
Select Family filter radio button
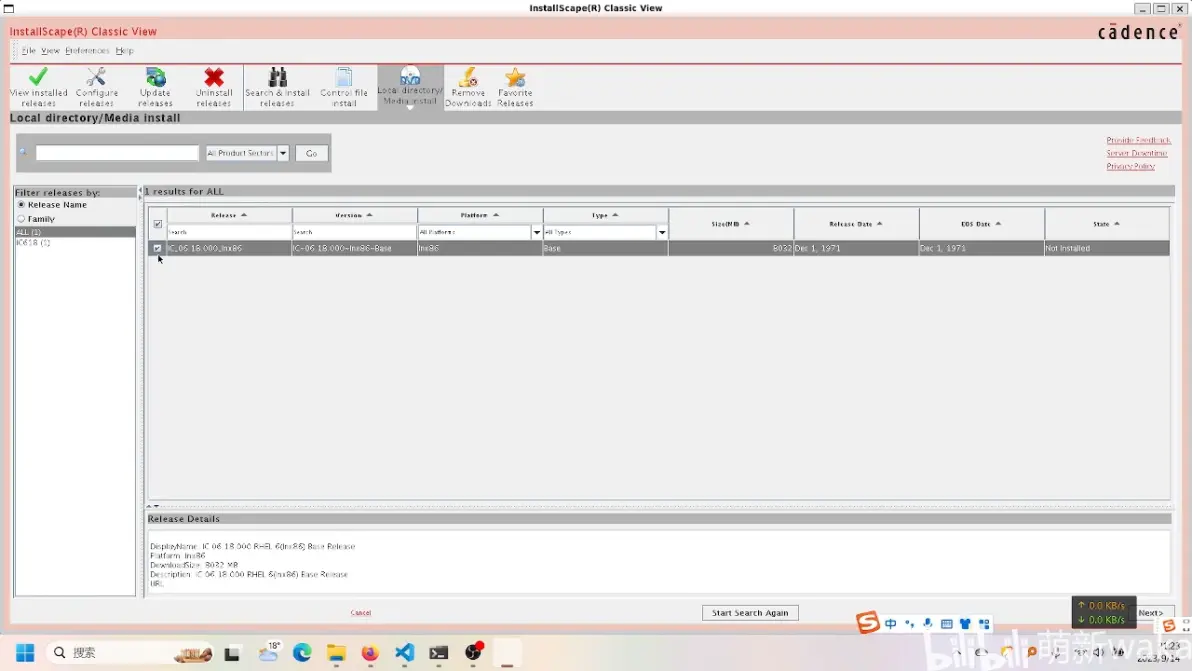point(21,219)
